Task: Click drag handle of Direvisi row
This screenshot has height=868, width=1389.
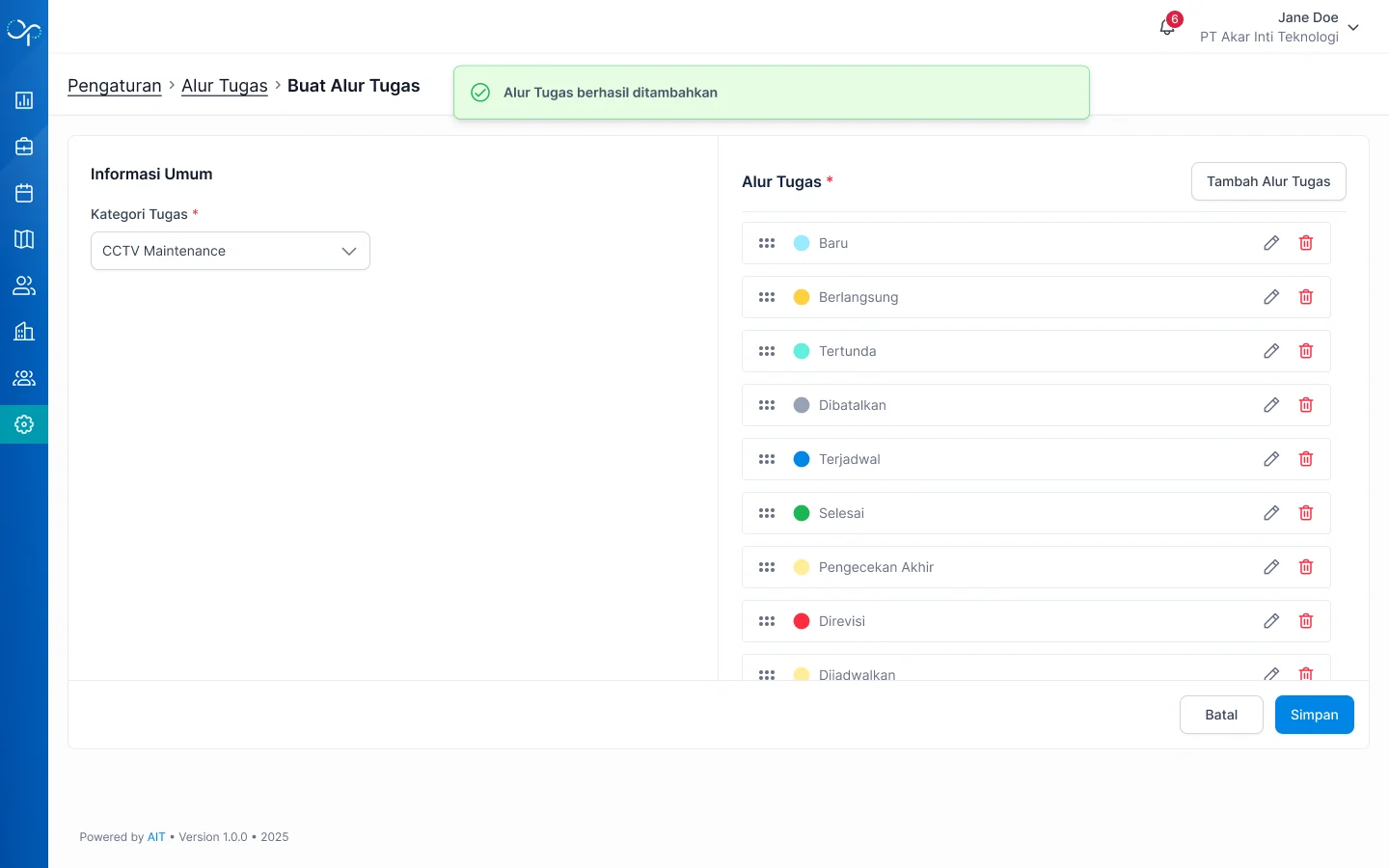Action: [767, 621]
